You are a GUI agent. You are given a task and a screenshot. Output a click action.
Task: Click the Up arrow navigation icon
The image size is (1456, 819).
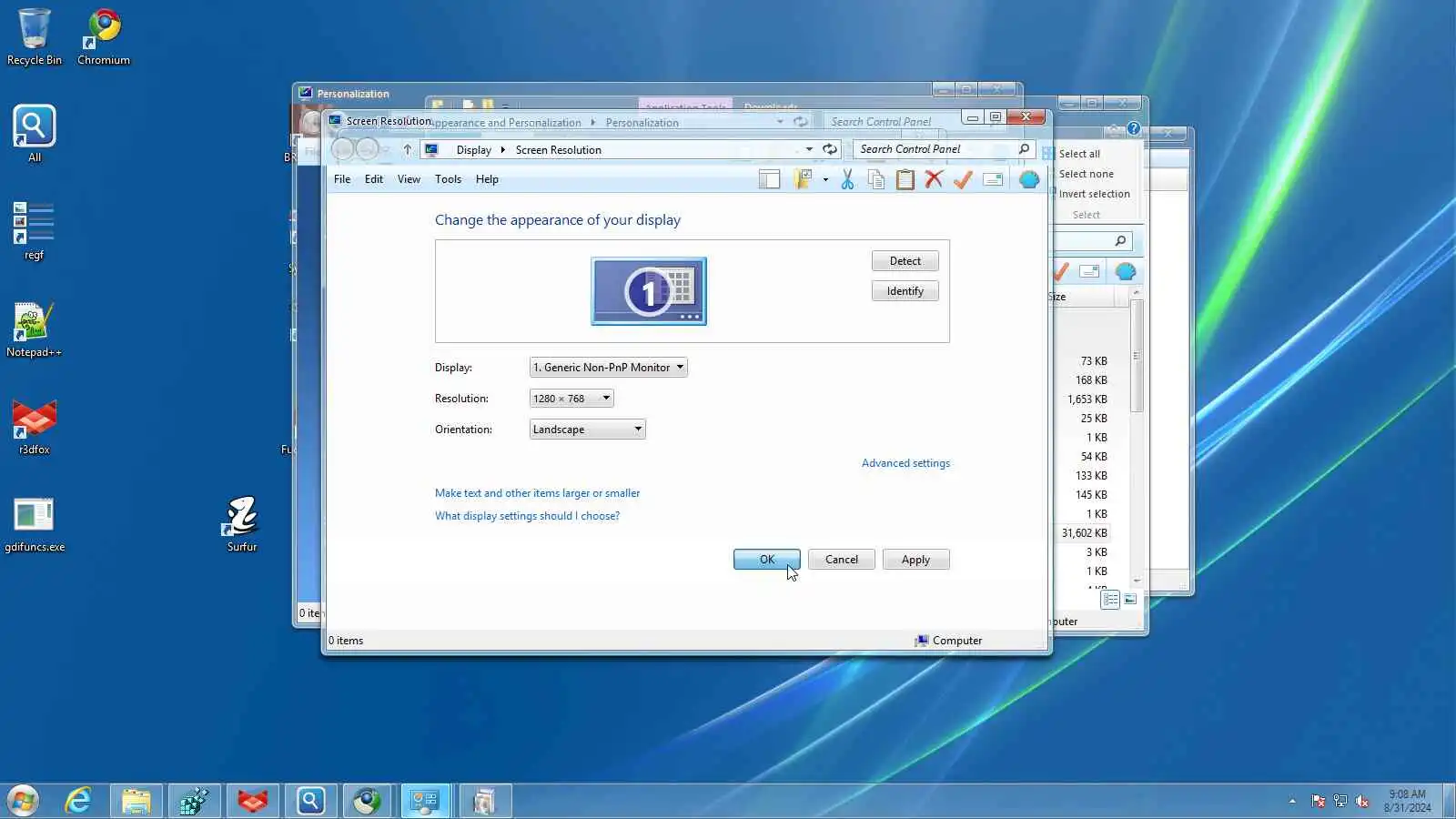coord(408,149)
